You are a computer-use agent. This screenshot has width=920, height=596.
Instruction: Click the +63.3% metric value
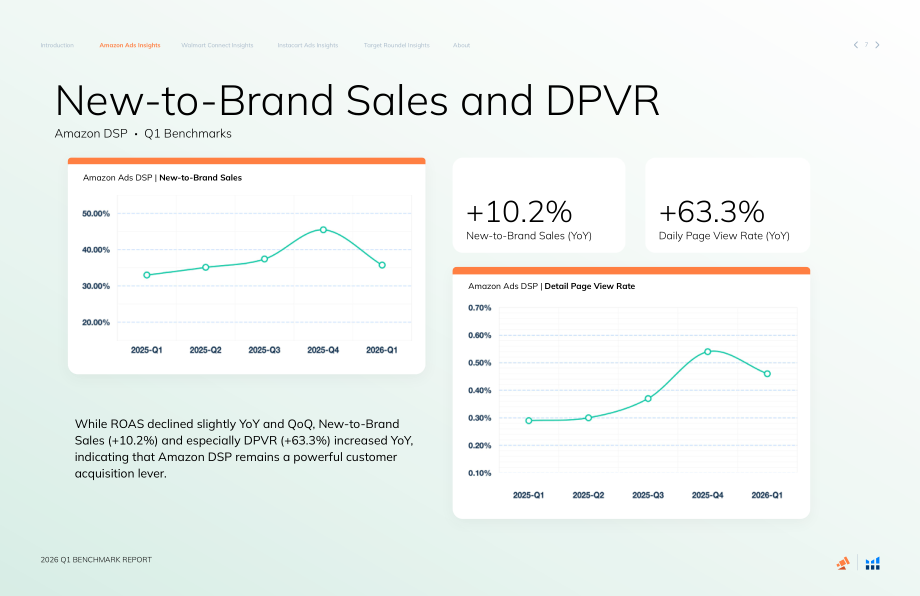711,211
